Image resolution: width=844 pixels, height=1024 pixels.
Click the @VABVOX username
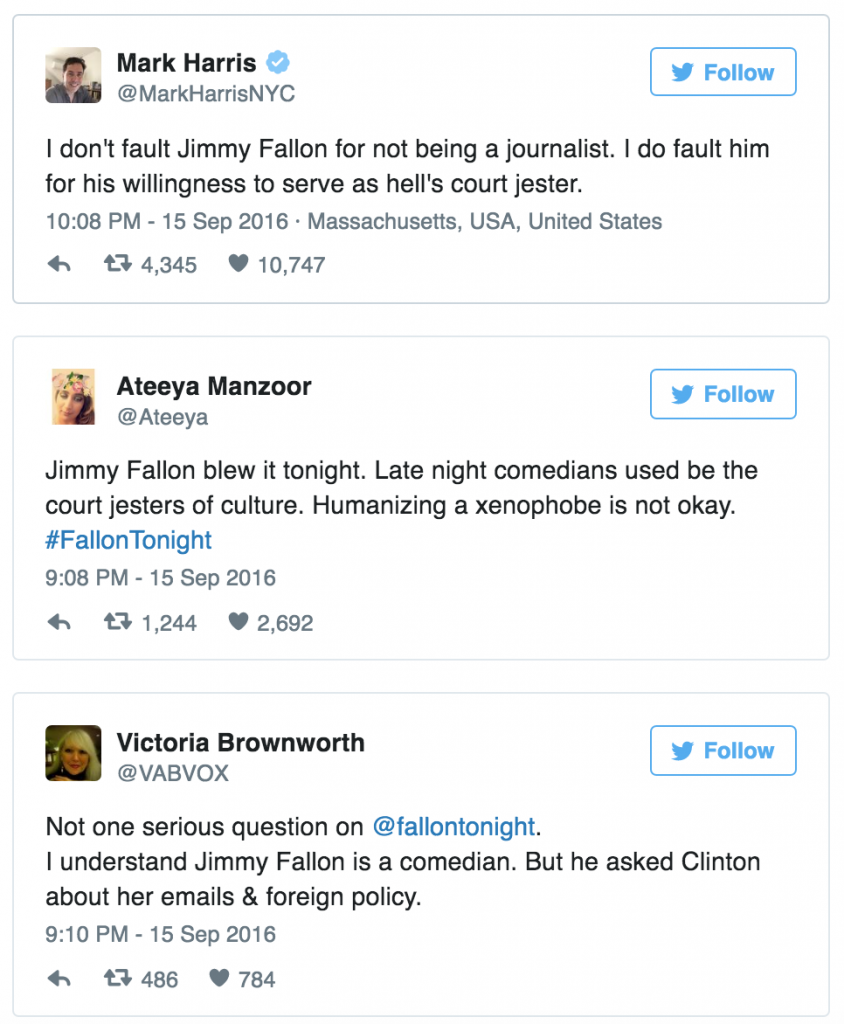tap(173, 773)
